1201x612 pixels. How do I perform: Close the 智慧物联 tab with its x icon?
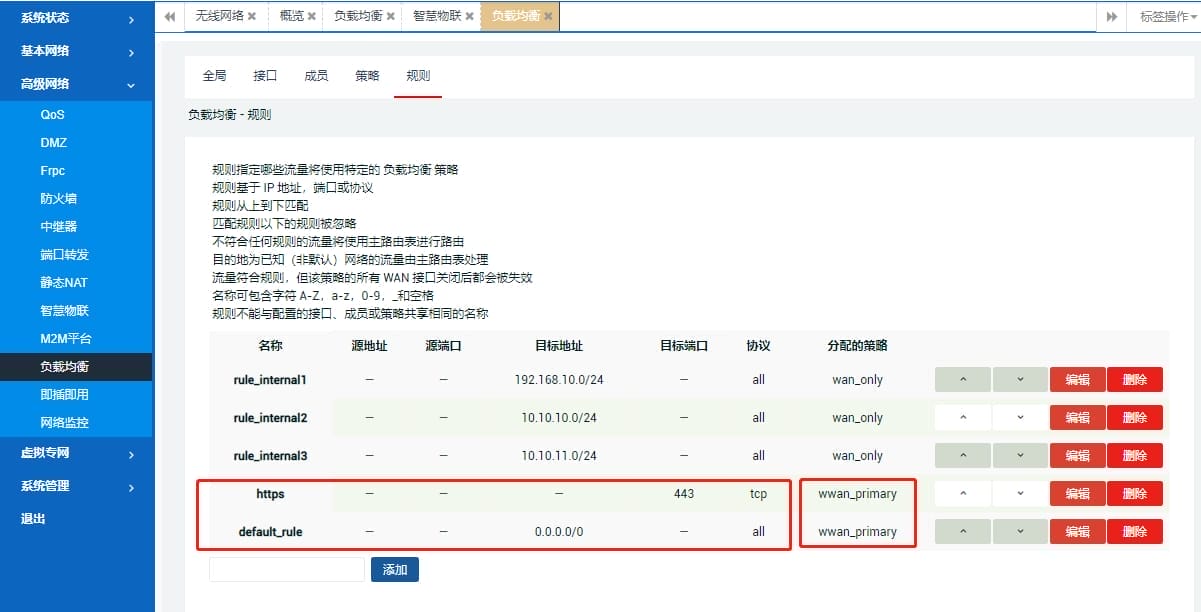470,16
